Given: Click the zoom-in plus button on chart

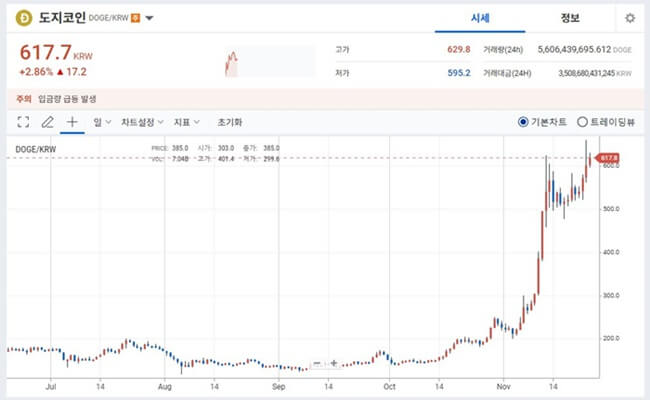Looking at the screenshot, I should (x=334, y=364).
